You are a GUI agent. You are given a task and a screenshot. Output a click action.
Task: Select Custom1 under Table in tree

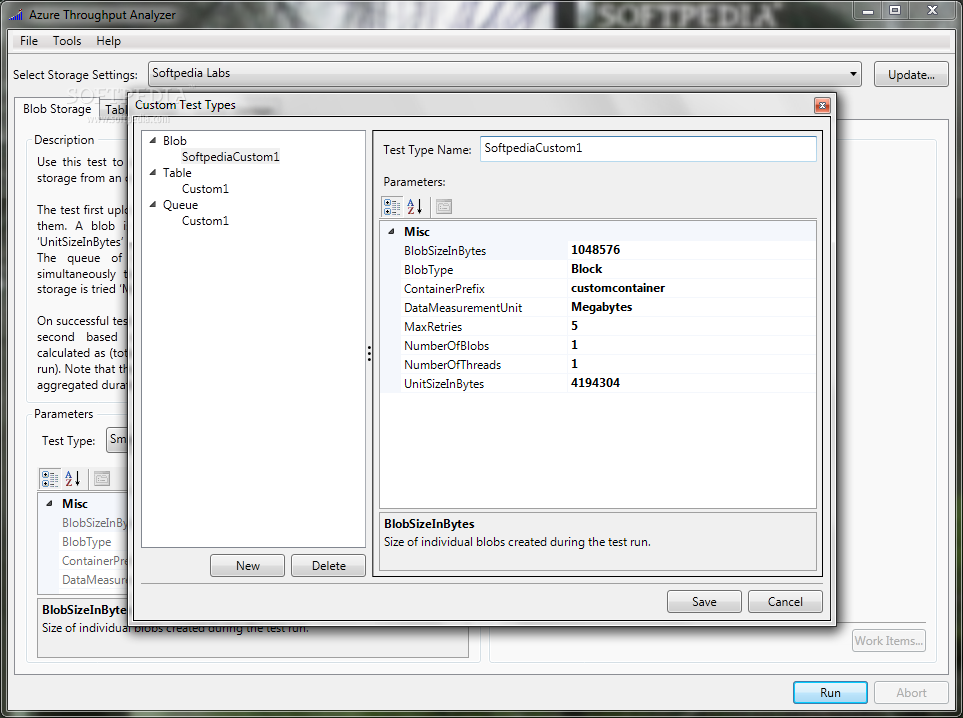[205, 189]
